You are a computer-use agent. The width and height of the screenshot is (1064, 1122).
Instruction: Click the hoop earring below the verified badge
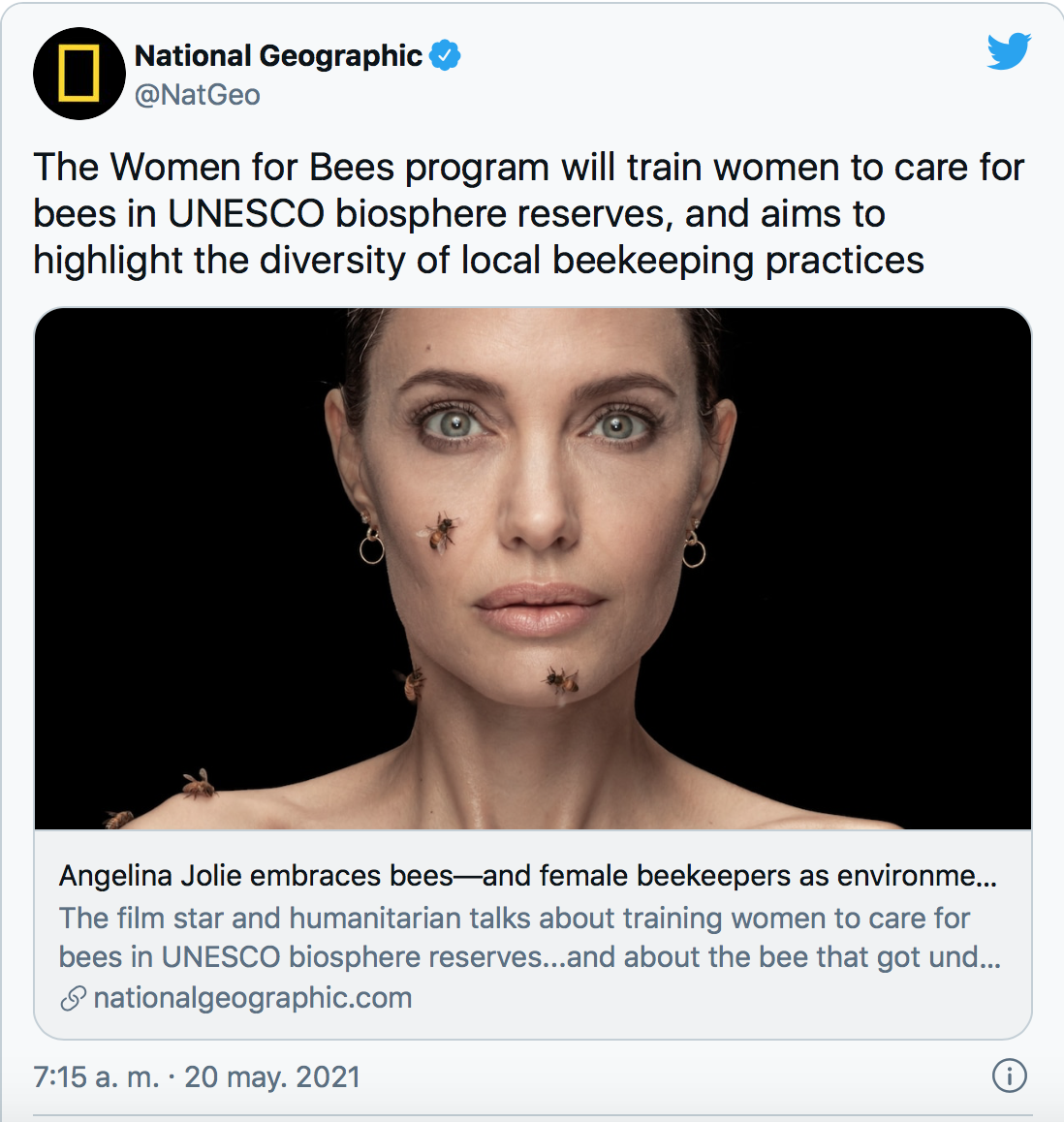[372, 546]
